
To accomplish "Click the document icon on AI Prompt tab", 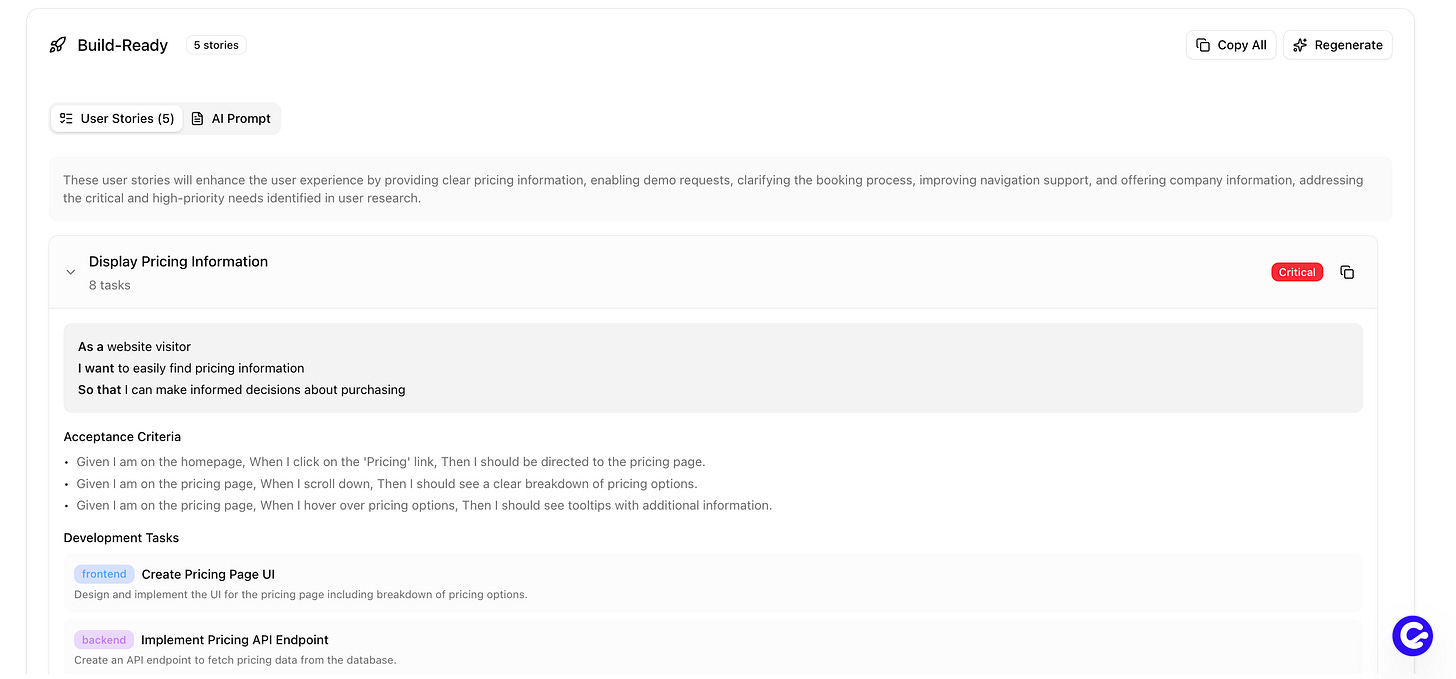I will coord(197,118).
